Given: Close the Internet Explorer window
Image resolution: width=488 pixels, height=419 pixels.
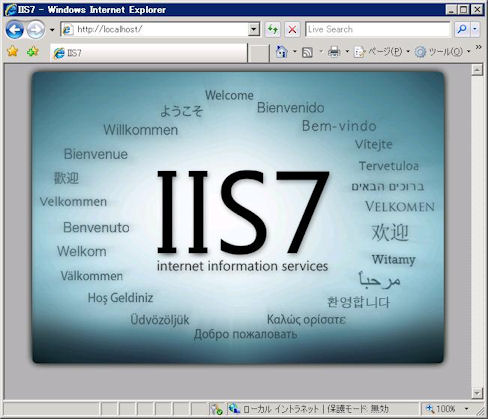Looking at the screenshot, I should 477,10.
